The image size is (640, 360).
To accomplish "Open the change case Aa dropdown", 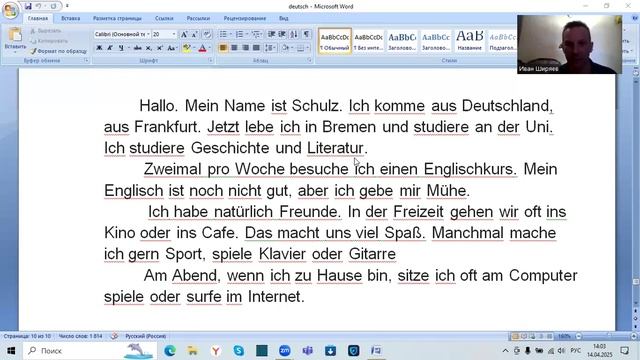I will [172, 48].
